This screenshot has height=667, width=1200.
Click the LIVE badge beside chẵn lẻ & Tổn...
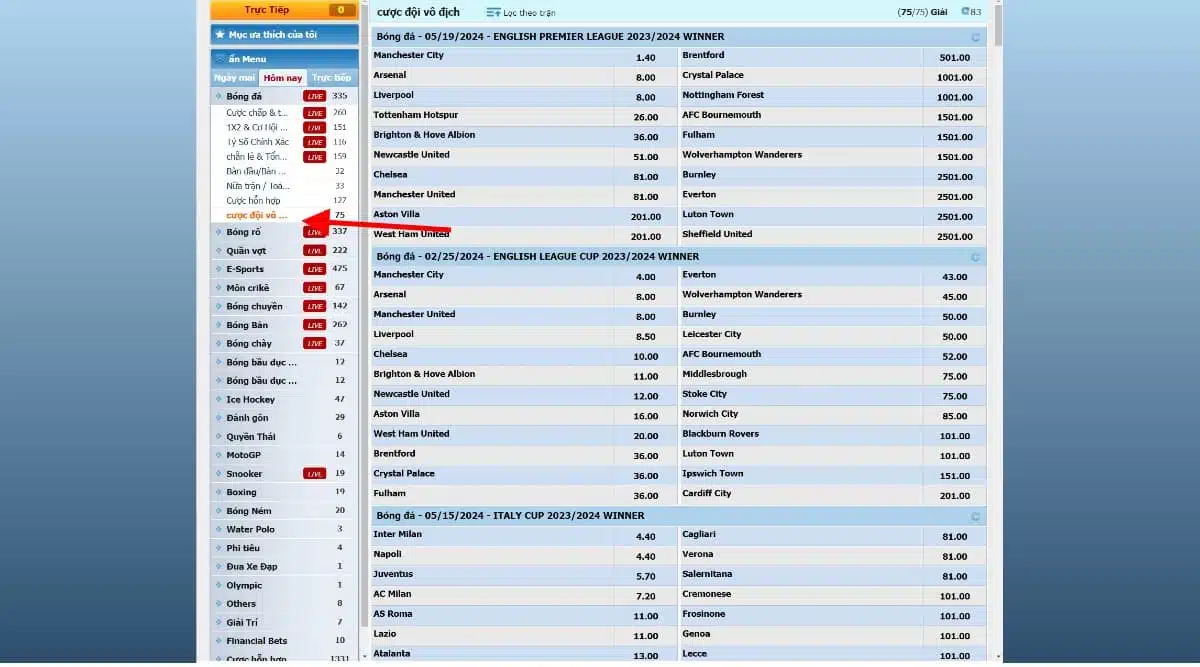[314, 157]
